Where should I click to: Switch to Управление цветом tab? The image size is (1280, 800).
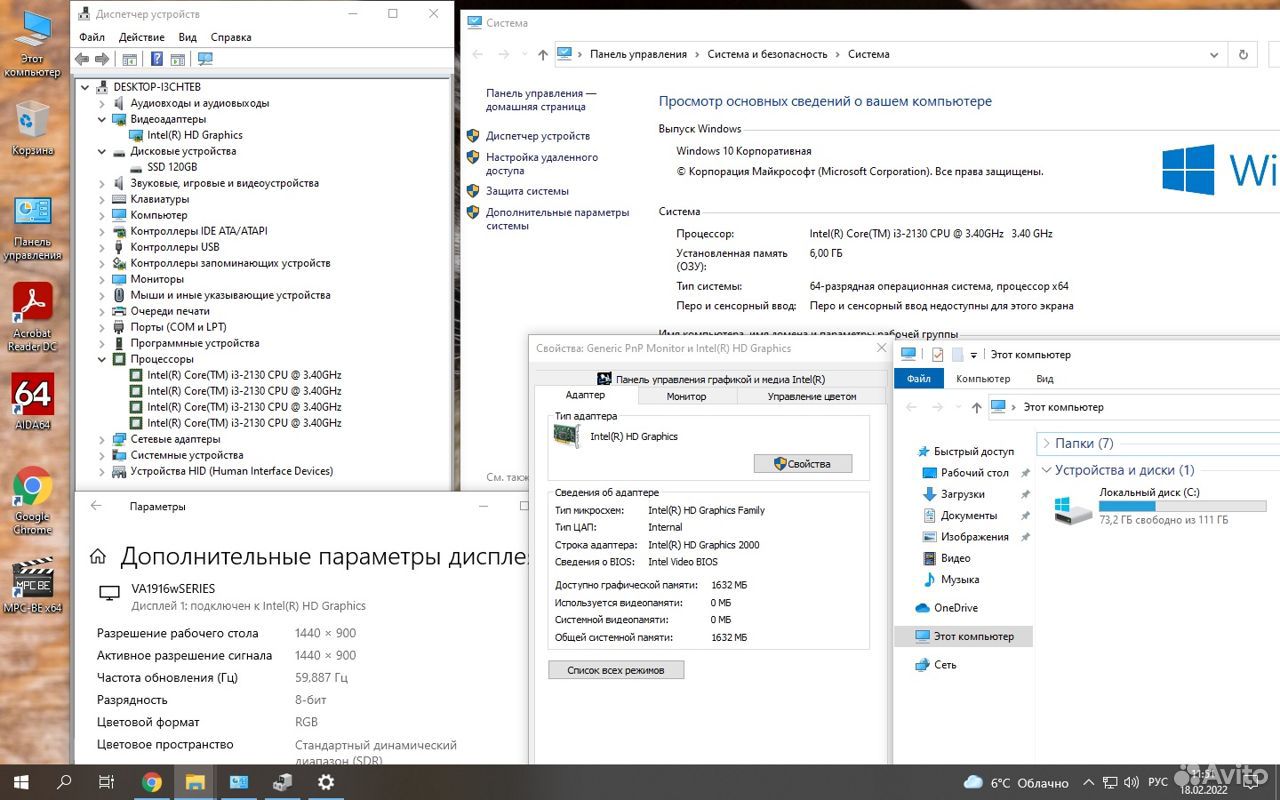tap(811, 396)
